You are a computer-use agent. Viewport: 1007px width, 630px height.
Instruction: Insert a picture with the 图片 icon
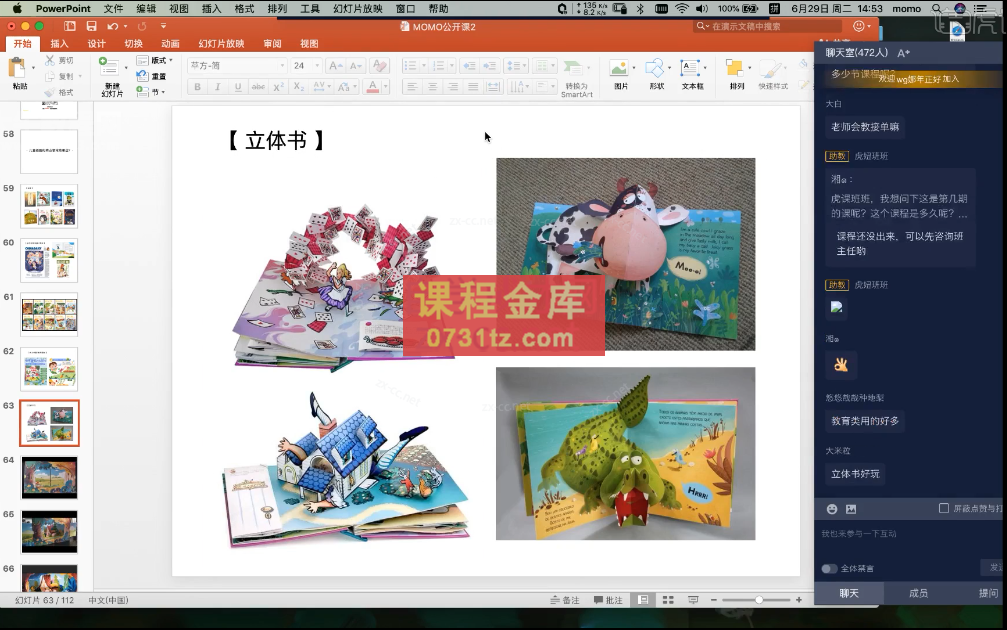(619, 68)
